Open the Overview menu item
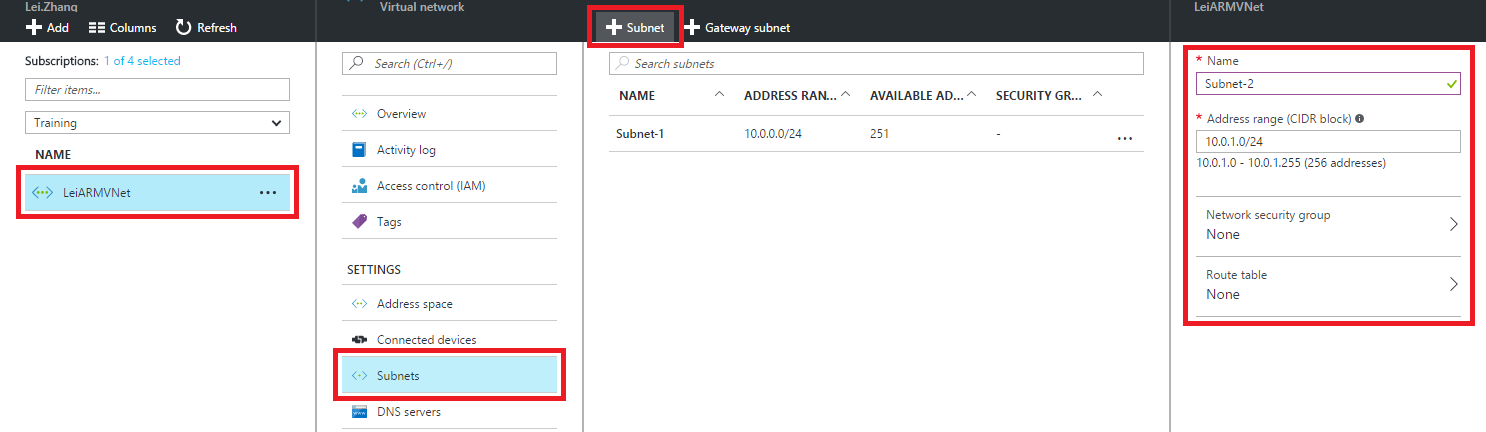The image size is (1486, 432). tap(449, 114)
